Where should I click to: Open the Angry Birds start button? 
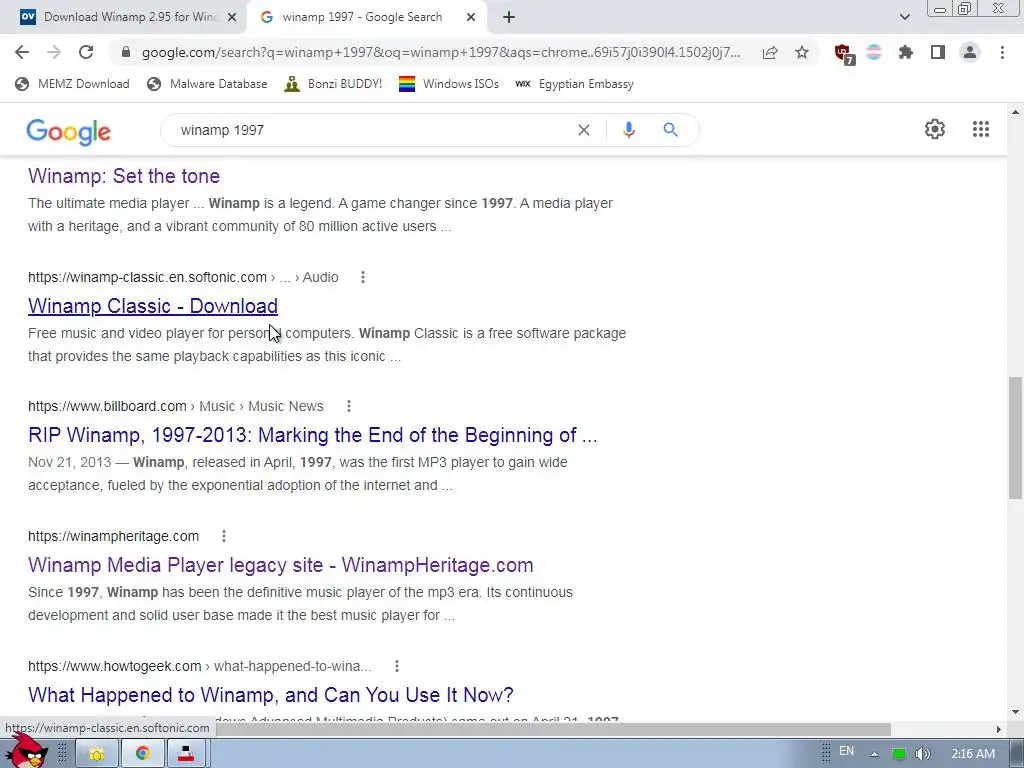26,751
